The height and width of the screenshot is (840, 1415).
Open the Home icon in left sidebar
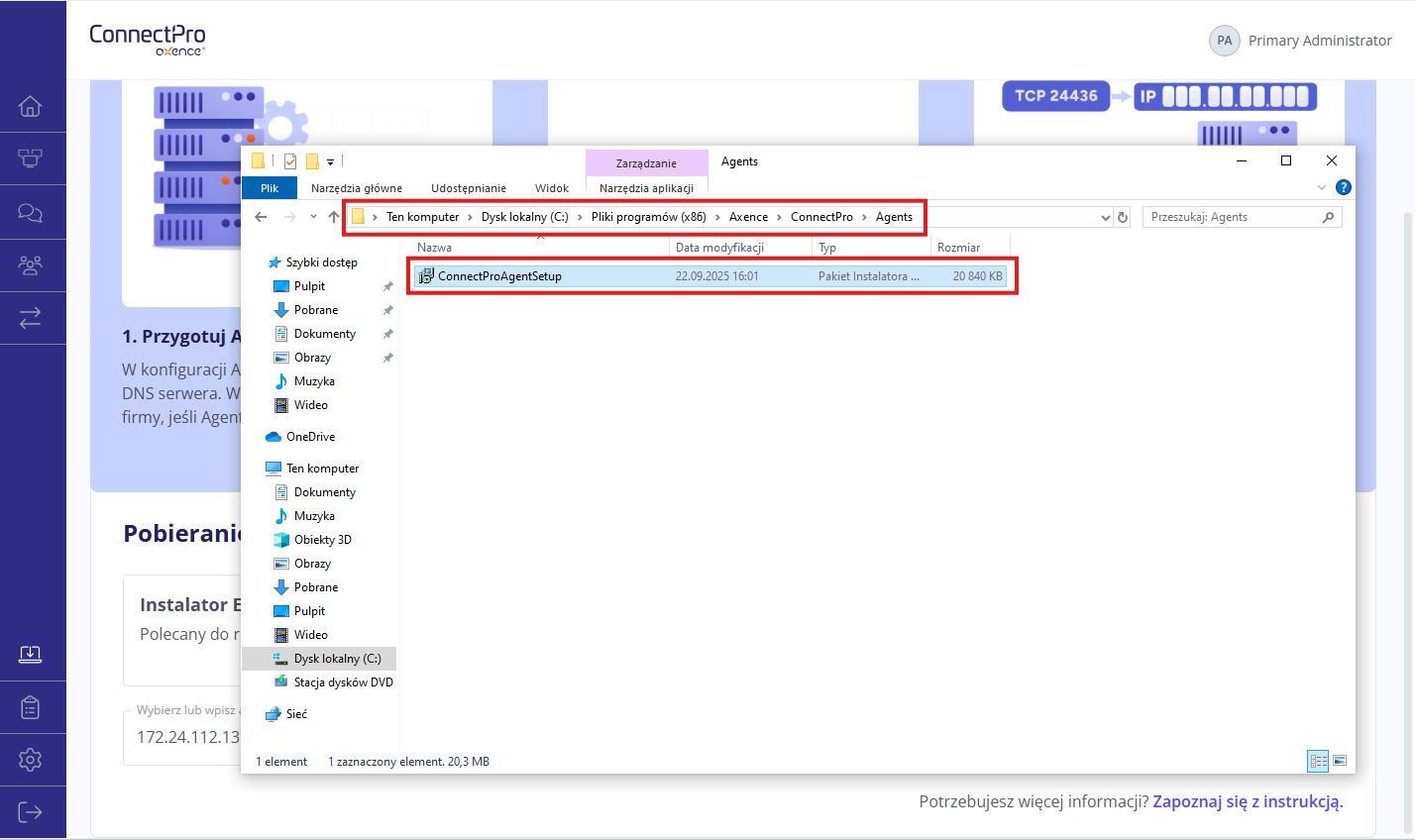(x=31, y=106)
